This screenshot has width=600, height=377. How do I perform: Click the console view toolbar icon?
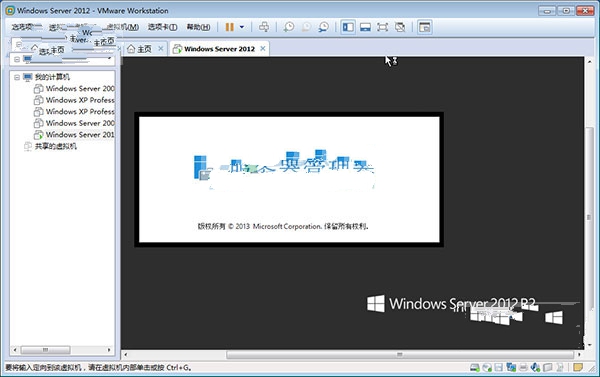click(425, 27)
